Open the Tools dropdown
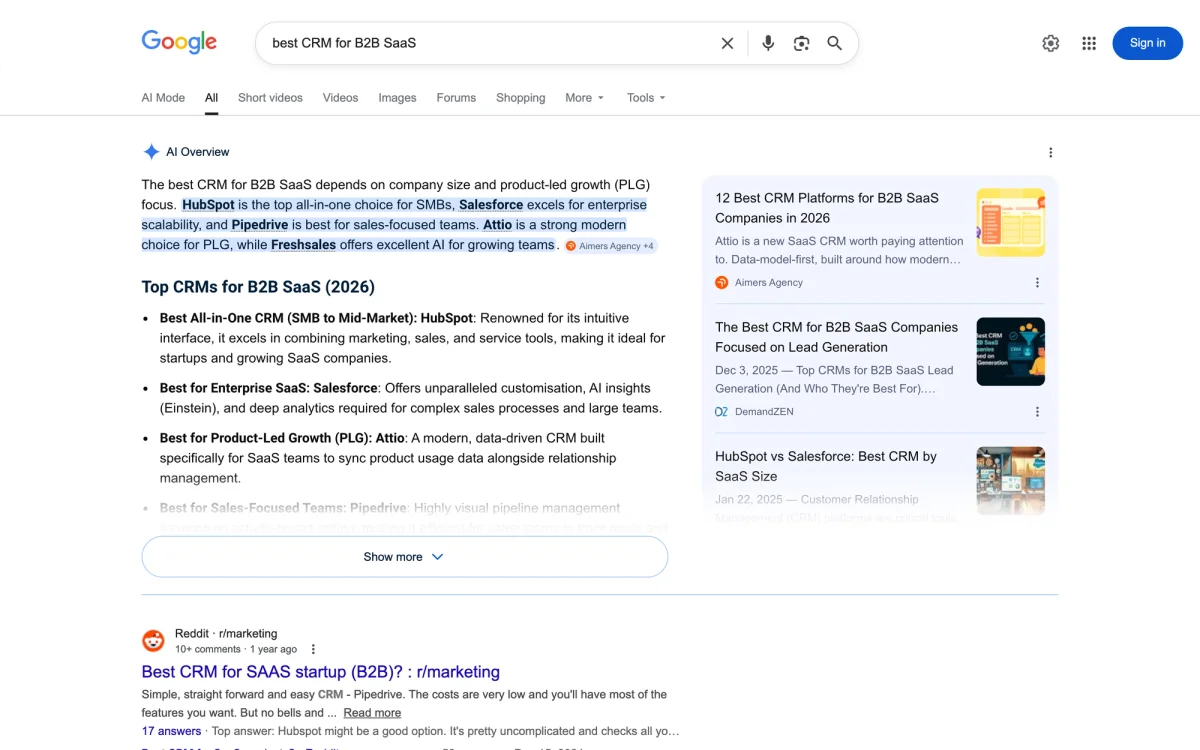 [646, 98]
